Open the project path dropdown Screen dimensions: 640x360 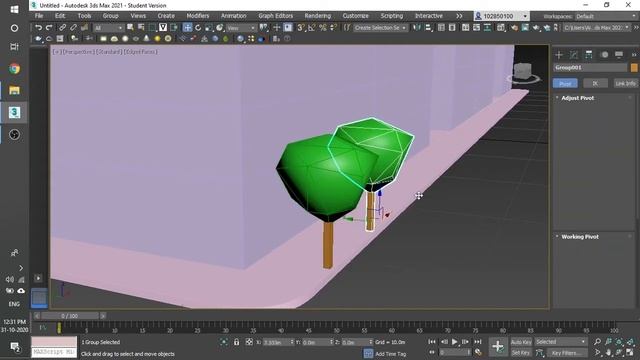pyautogui.click(x=597, y=28)
